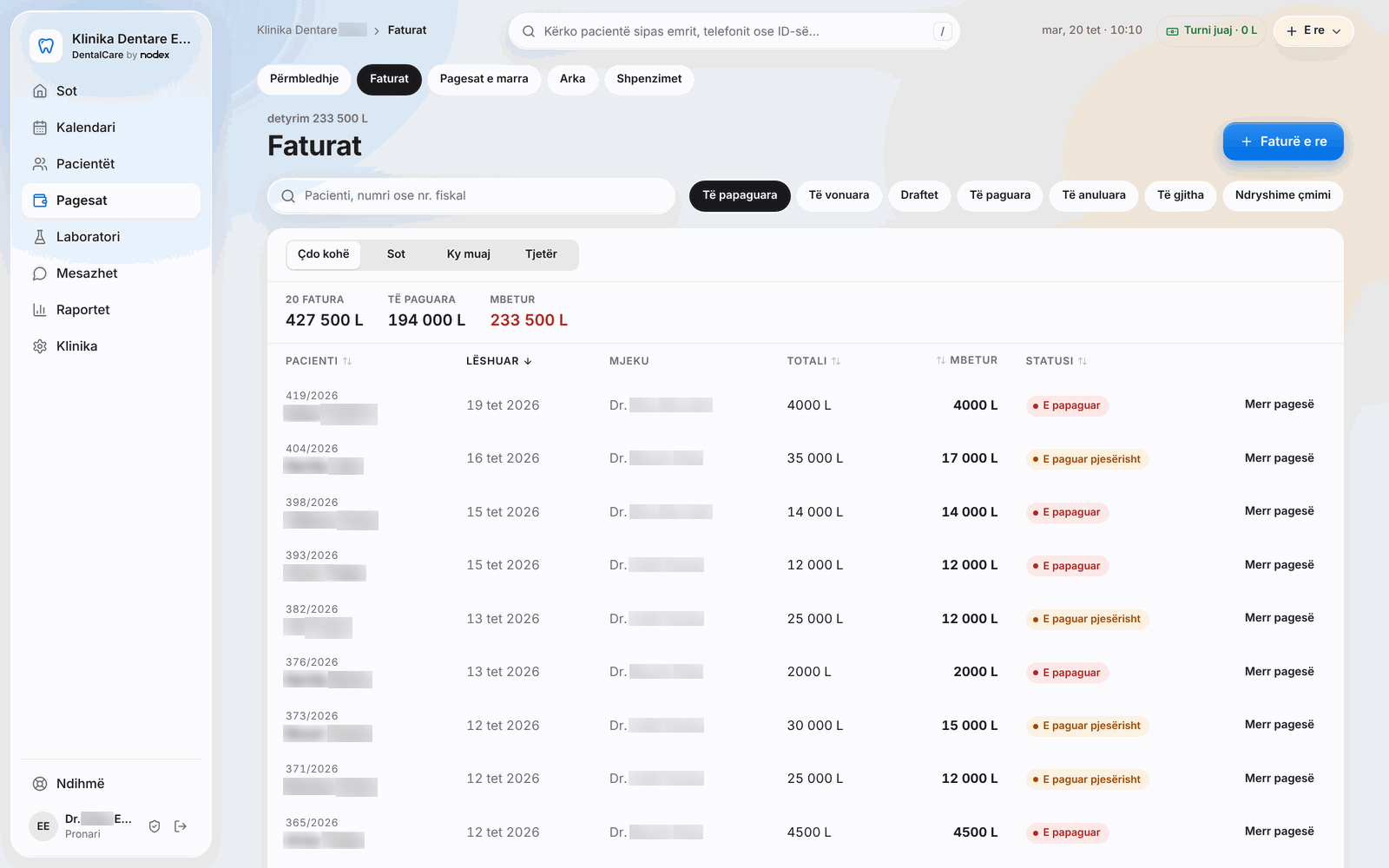Click the search magnifier in the top bar
This screenshot has width=1389, height=868.
(x=529, y=31)
